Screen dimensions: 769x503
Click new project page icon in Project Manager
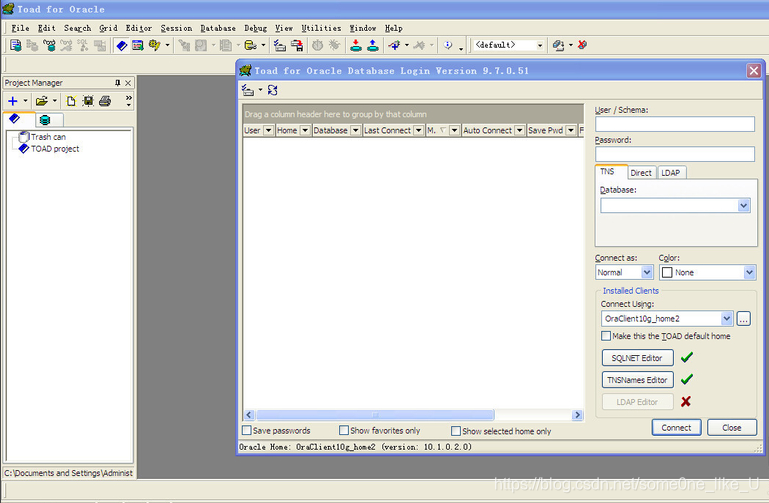point(71,101)
